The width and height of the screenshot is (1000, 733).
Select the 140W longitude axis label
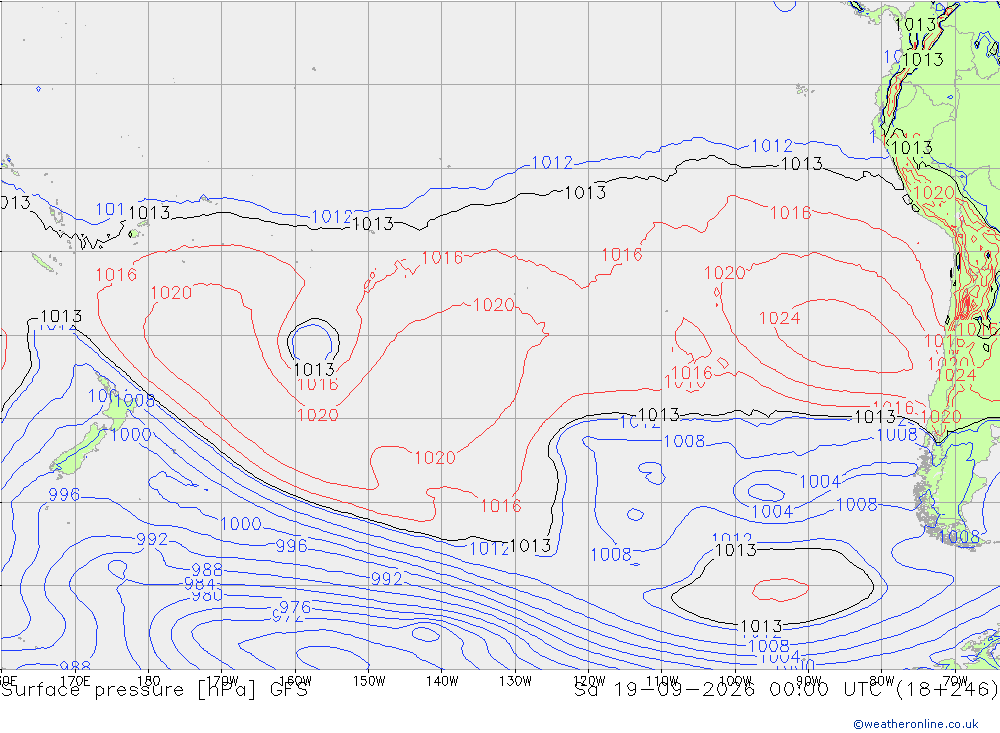tap(442, 681)
